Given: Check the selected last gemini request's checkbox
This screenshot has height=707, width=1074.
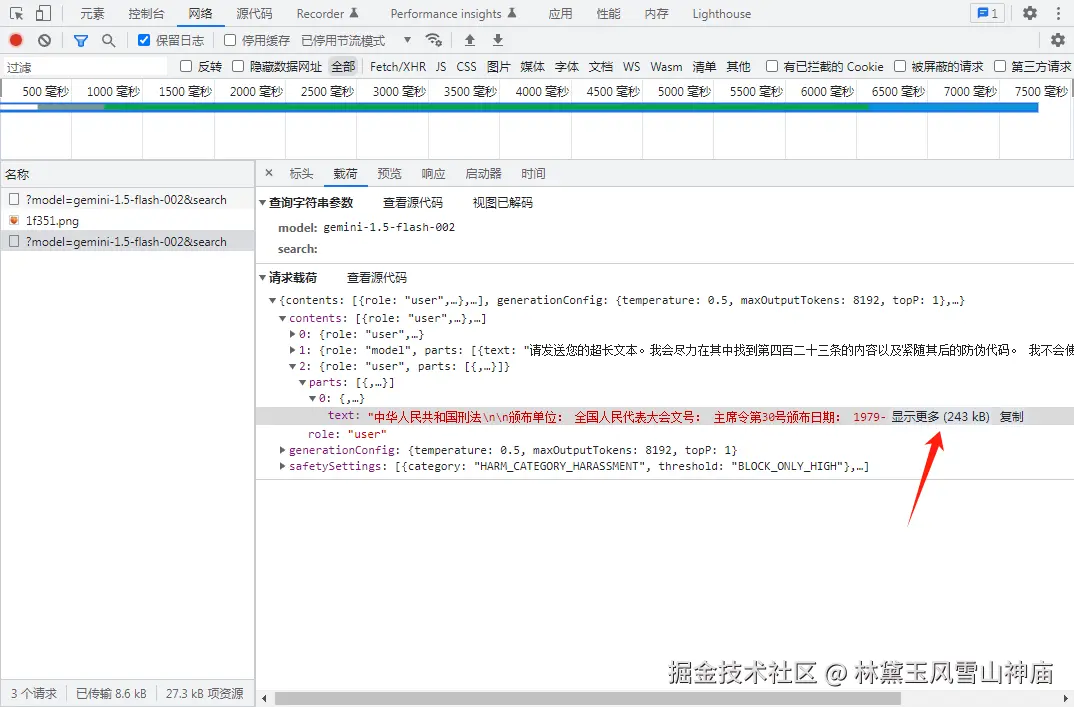Looking at the screenshot, I should click(14, 241).
